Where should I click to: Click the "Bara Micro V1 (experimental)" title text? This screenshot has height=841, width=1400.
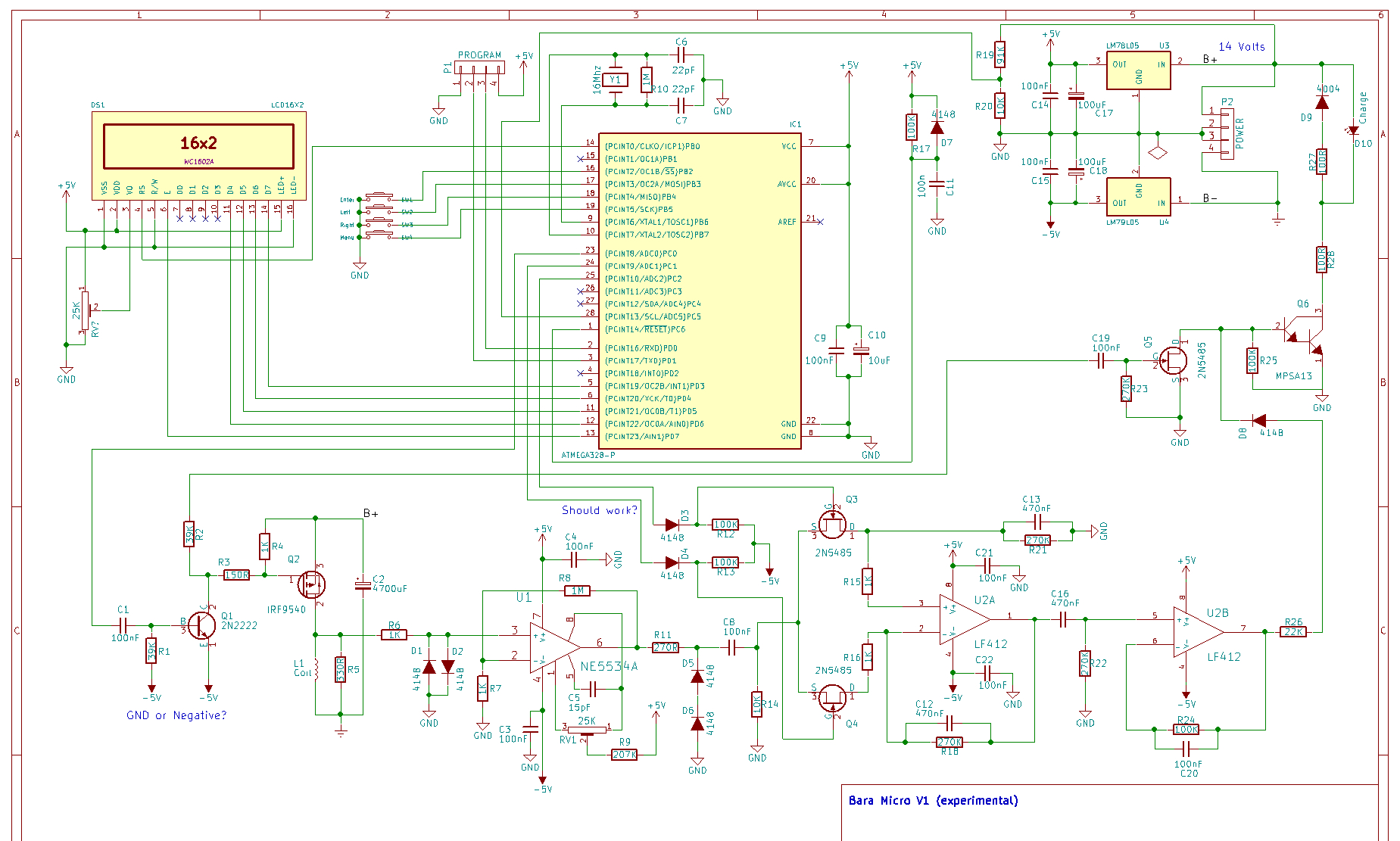(x=933, y=801)
